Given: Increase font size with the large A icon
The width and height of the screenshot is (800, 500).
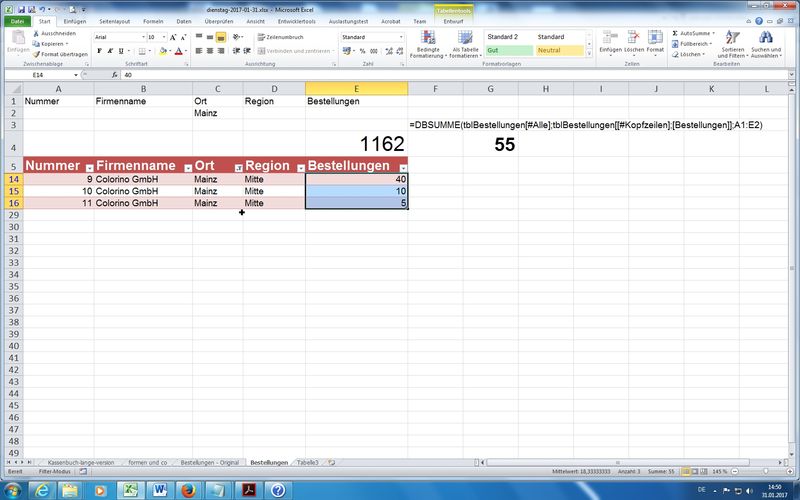Looking at the screenshot, I should (x=173, y=37).
